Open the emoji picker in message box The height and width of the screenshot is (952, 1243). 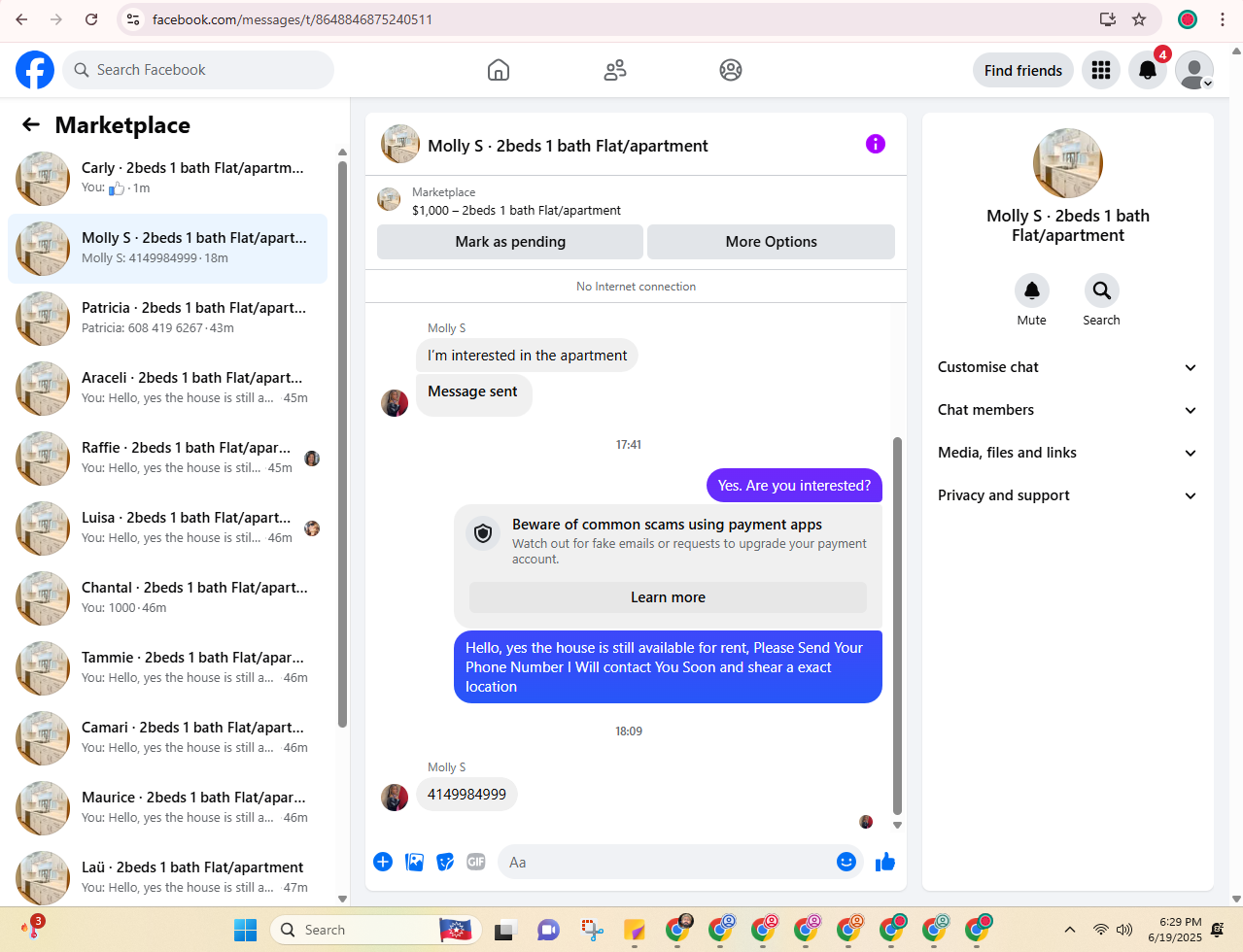846,862
